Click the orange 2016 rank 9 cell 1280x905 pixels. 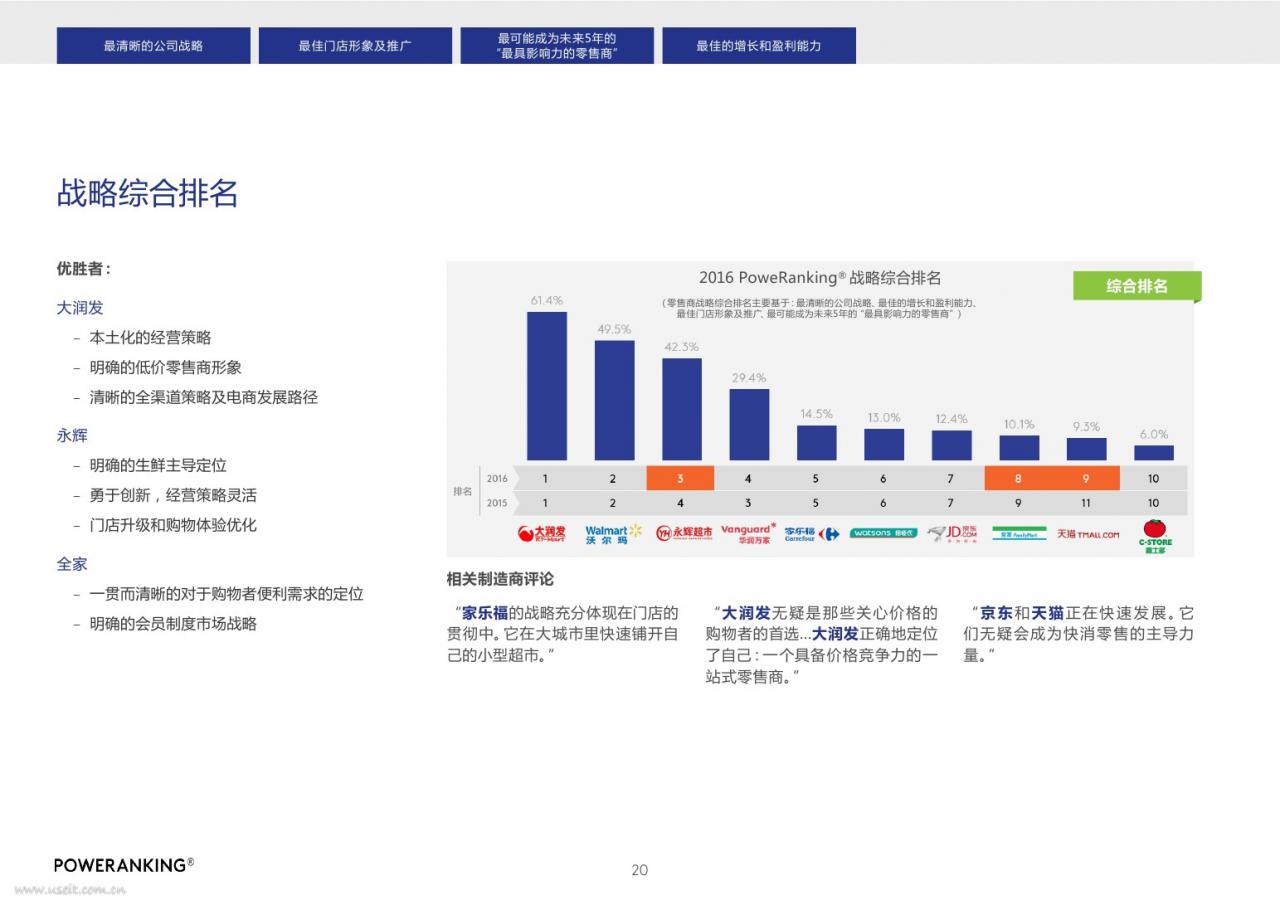(x=1086, y=478)
